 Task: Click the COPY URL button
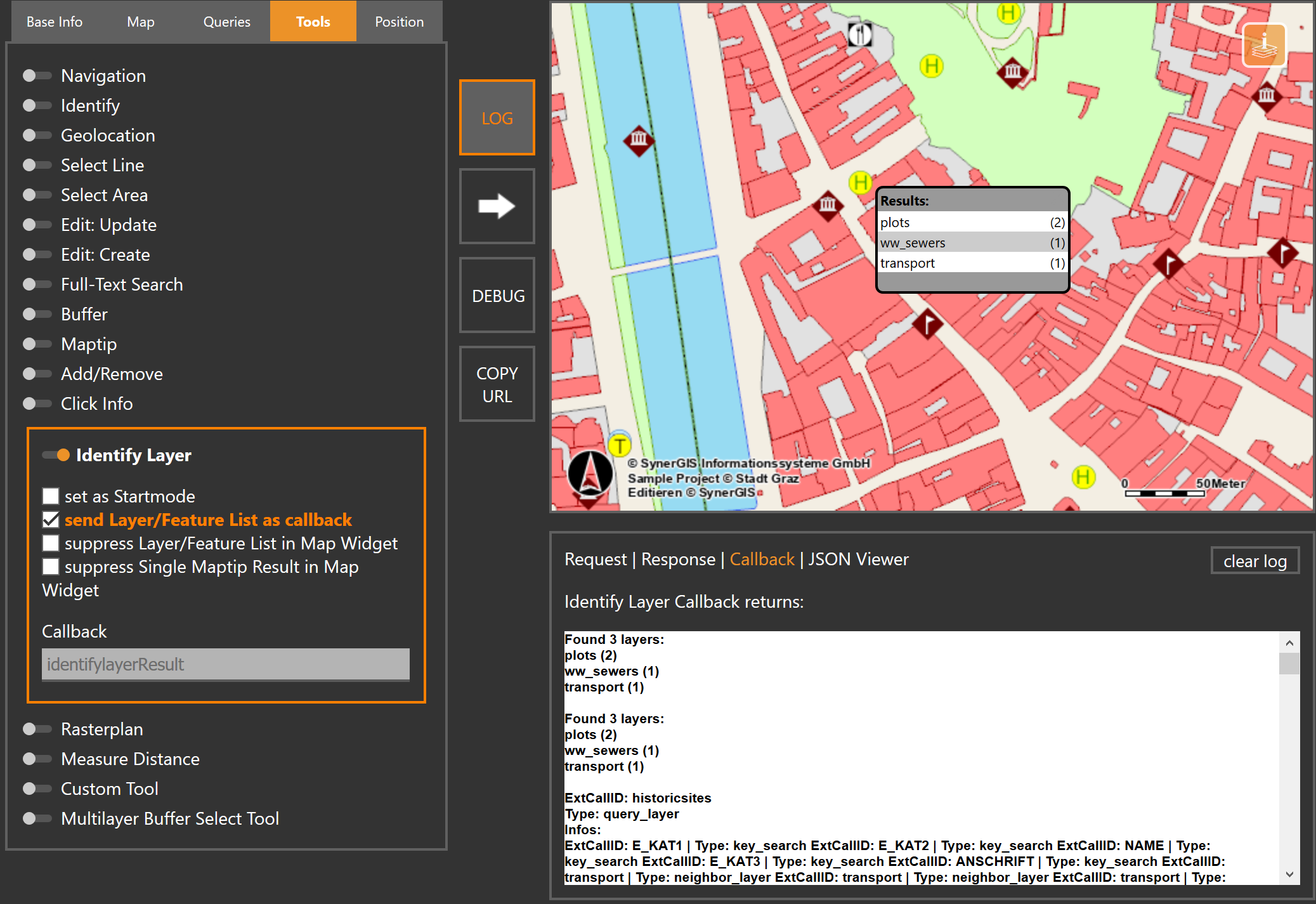click(497, 384)
